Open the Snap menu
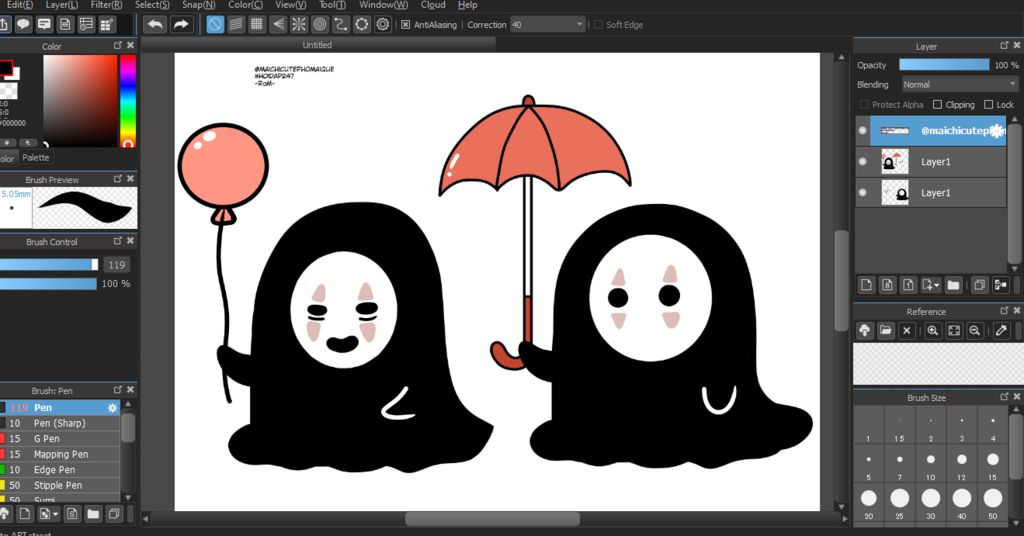The width and height of the screenshot is (1024, 536). [x=199, y=5]
